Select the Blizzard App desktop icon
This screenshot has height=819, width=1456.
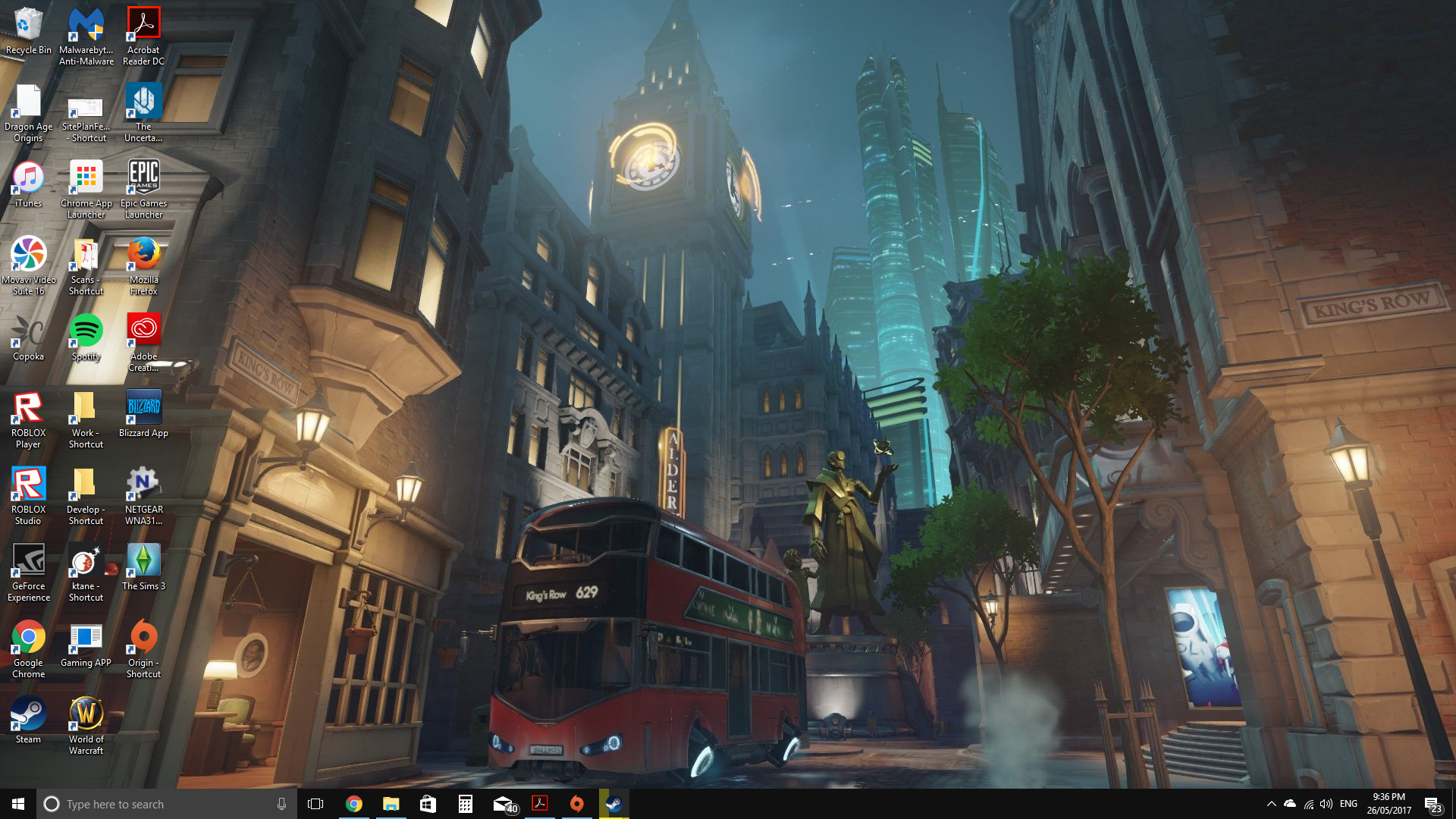coord(143,408)
